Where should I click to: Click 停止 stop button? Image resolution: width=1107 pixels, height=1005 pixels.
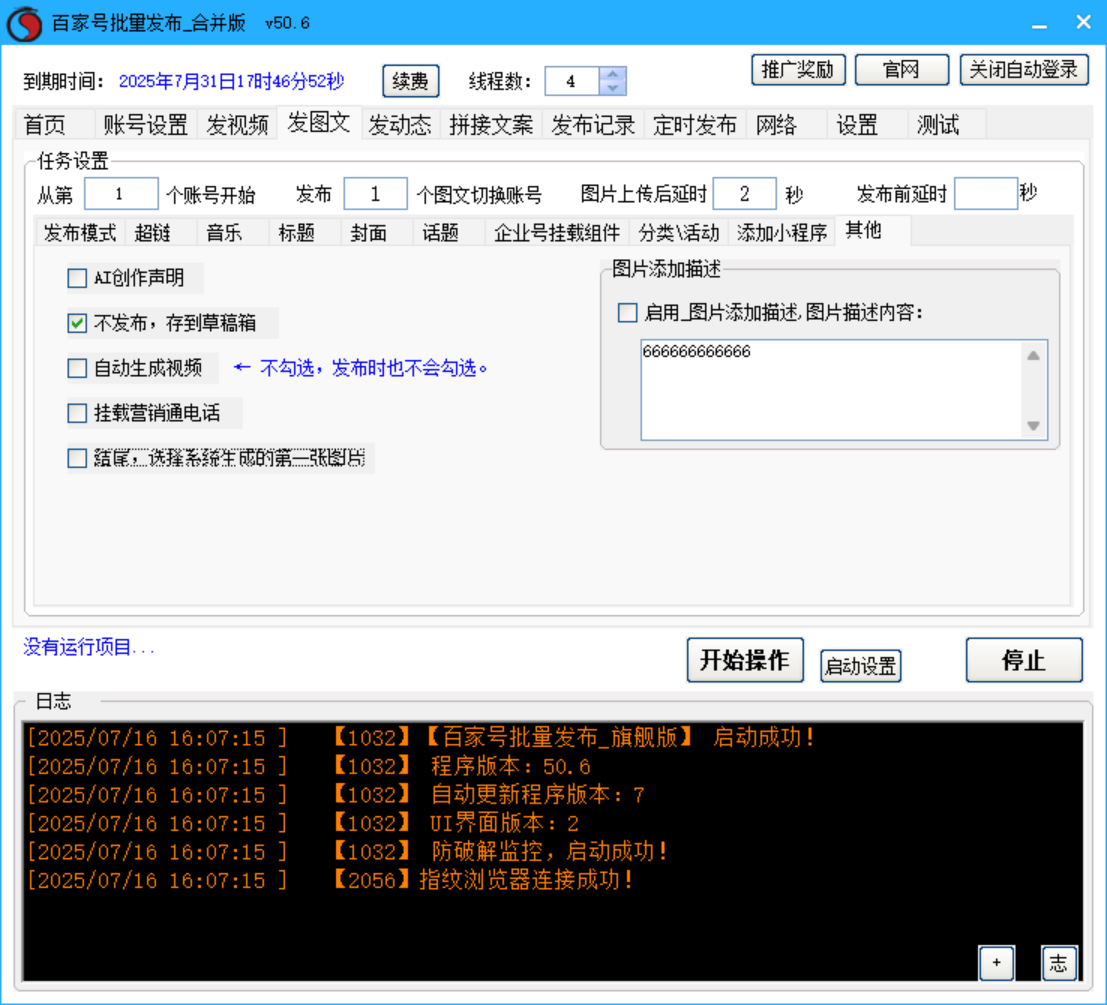tap(1024, 660)
